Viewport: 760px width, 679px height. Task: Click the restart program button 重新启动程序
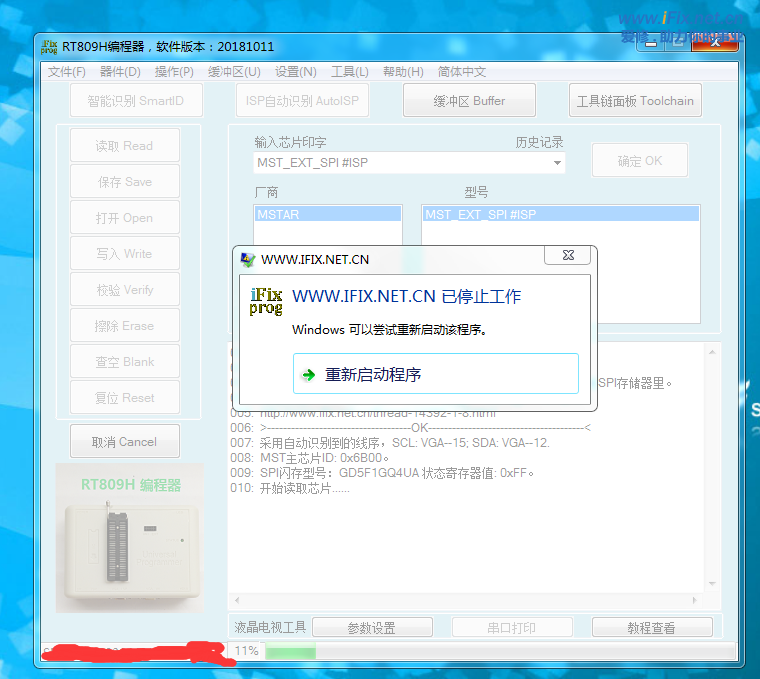(435, 374)
